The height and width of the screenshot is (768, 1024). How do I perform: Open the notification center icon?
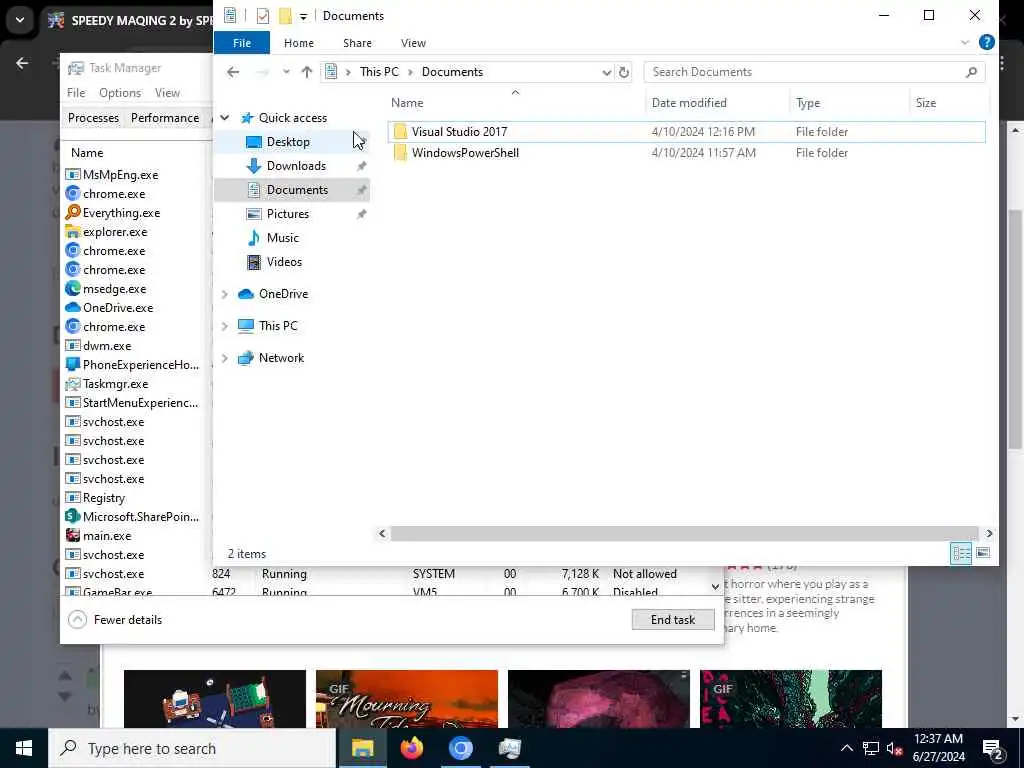(993, 749)
